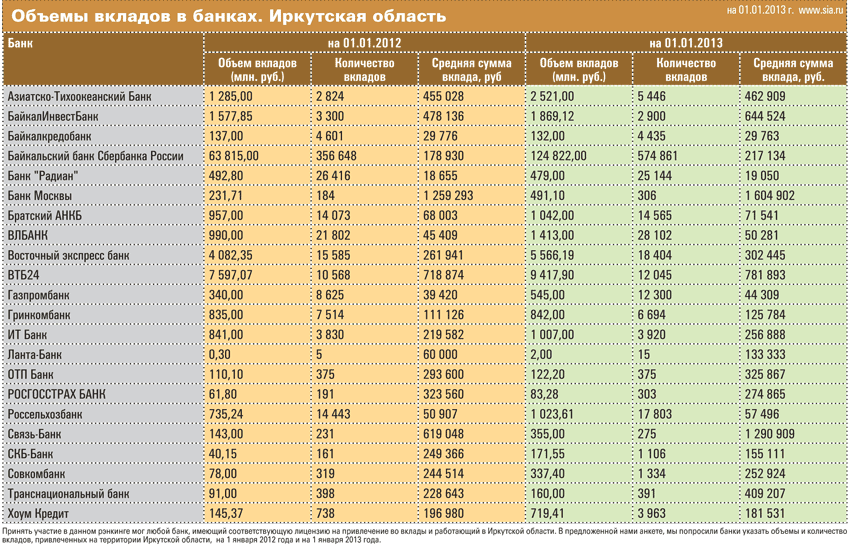Select the 'на 01.01.2013' group header

pos(685,44)
